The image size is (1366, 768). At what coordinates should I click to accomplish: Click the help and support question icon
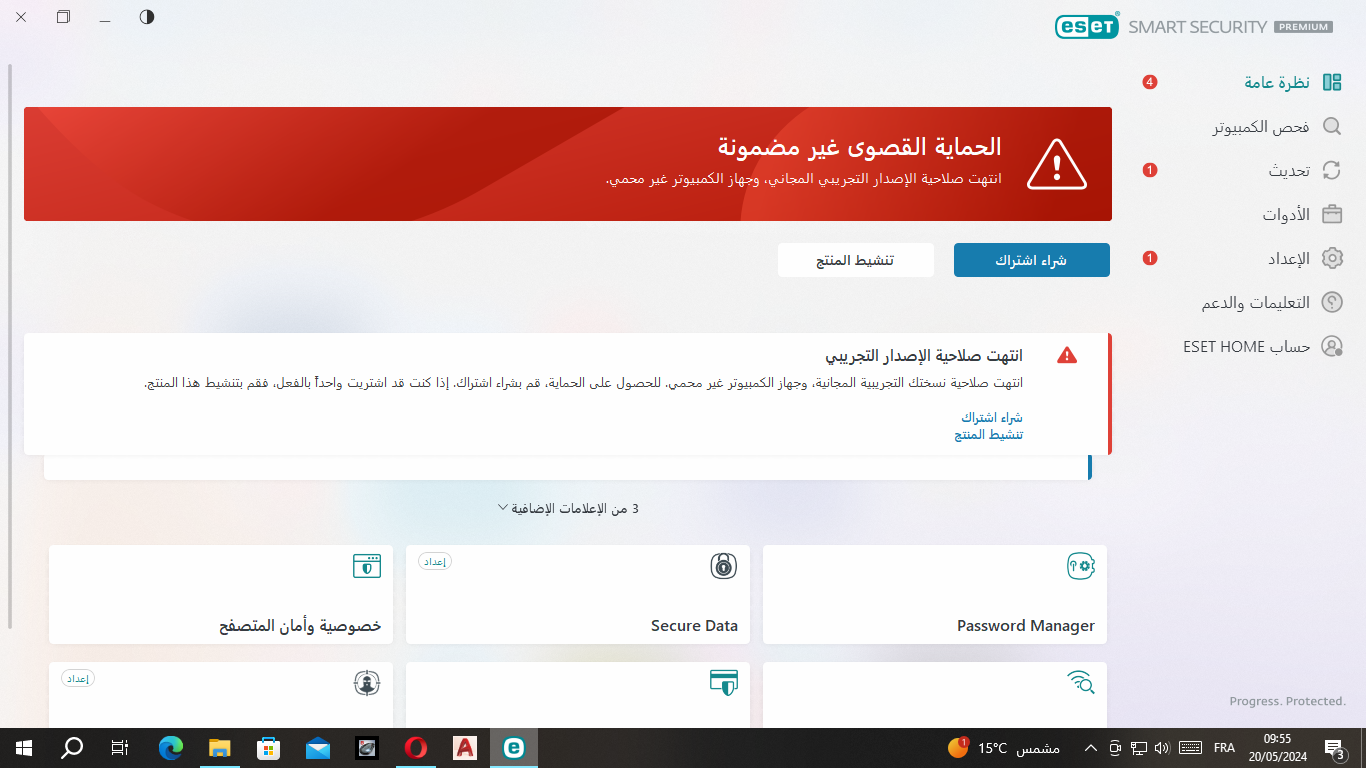(1332, 302)
